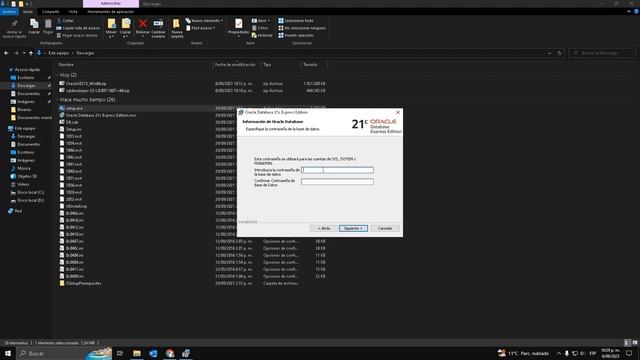Select Descargas under Acceso rápido

pos(26,86)
